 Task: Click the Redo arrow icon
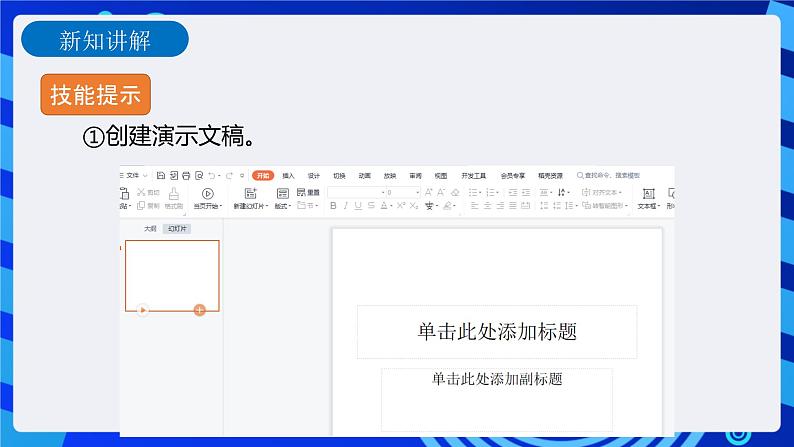click(x=229, y=175)
